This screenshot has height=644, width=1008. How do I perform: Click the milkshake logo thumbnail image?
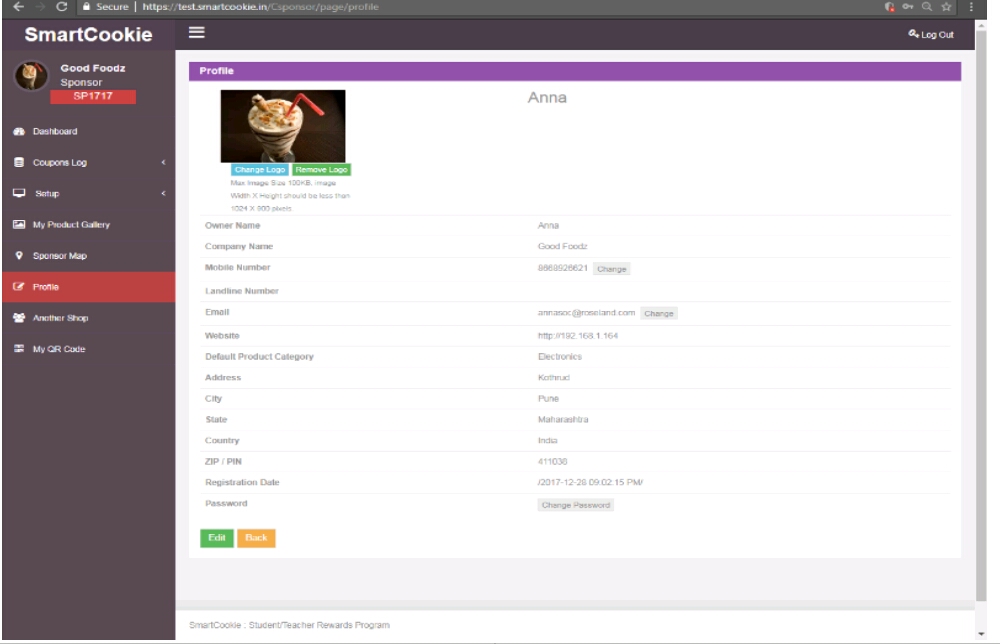click(282, 125)
